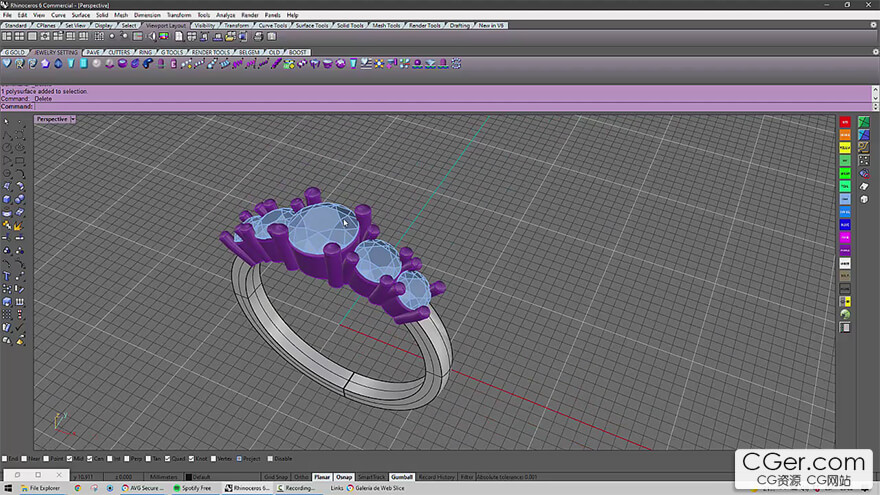Click the new blank page icon
Screen dimensions: 880x495
(179, 36)
